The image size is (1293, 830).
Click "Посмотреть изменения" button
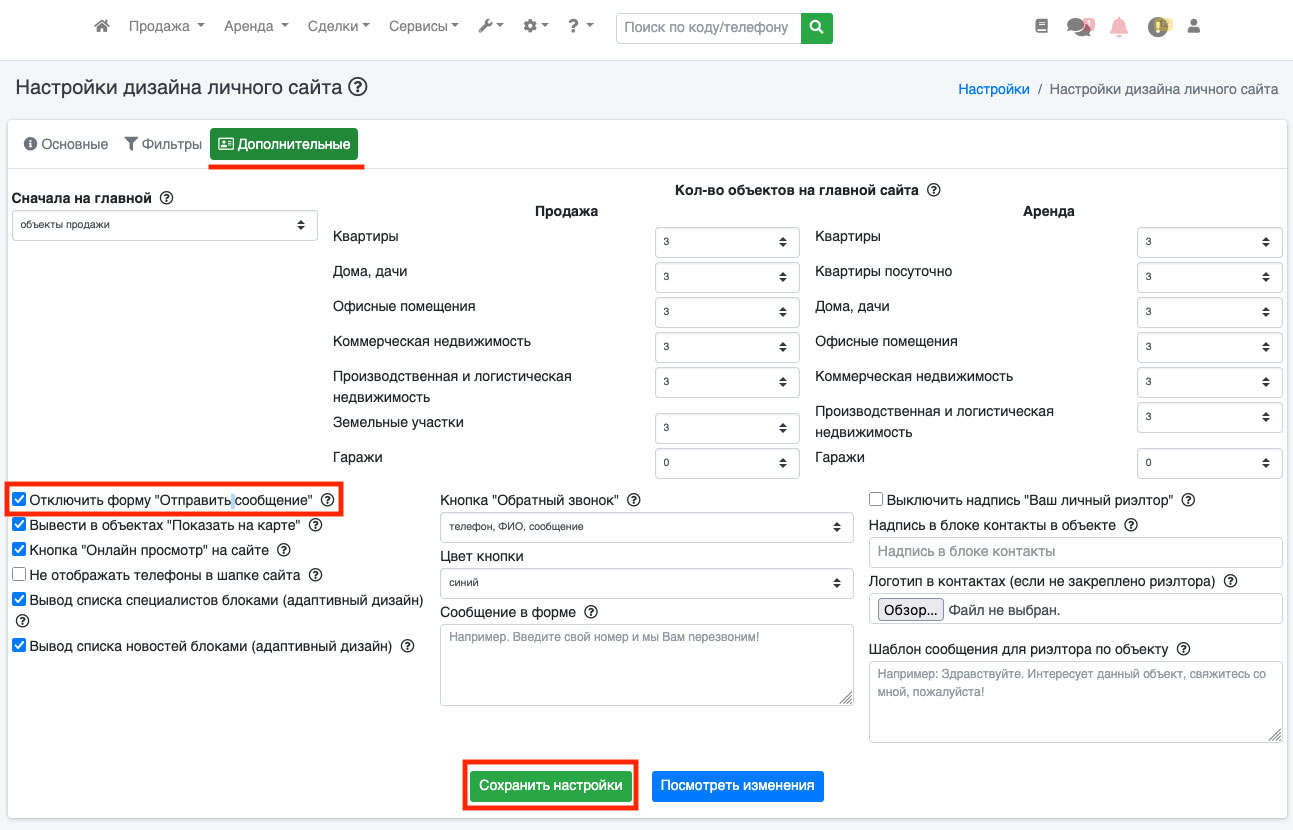[x=737, y=786]
